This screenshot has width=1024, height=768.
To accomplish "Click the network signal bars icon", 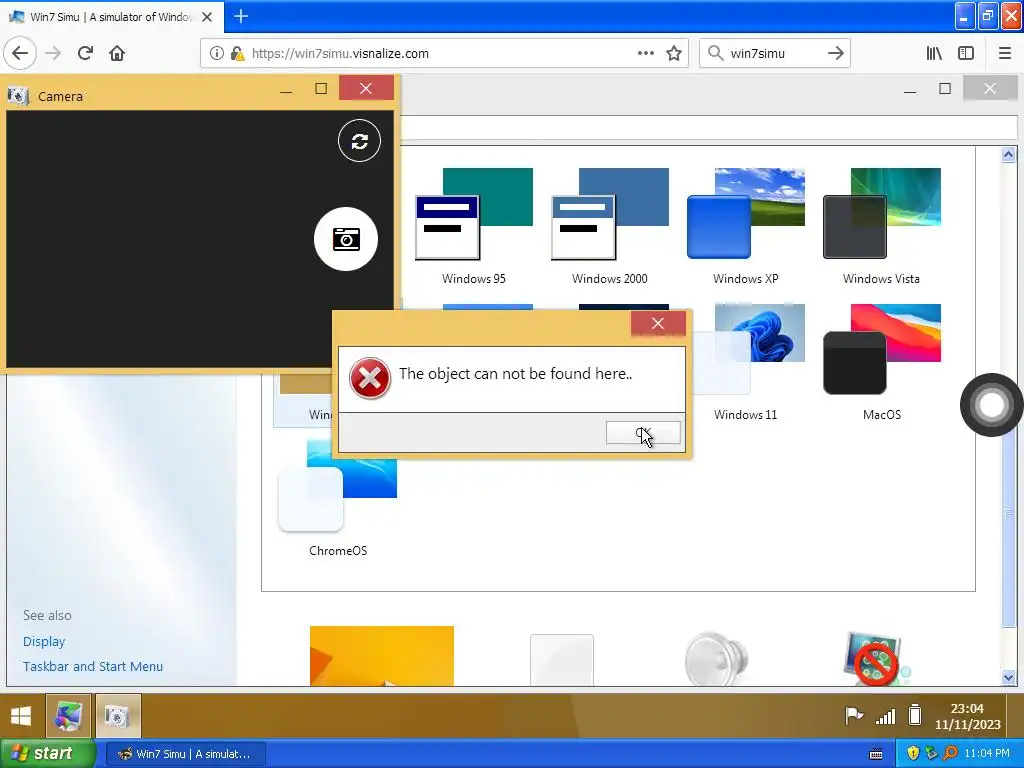I will click(x=886, y=716).
